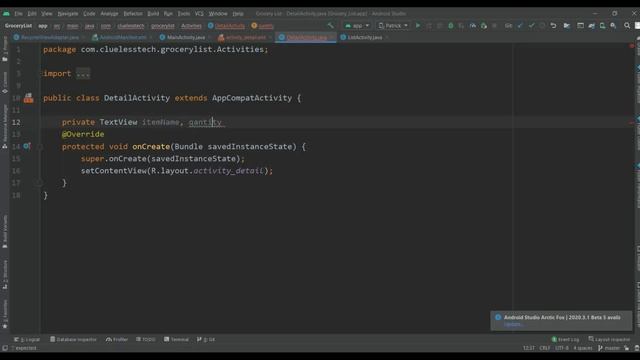Open the Resource Manager sidebar tab
The width and height of the screenshot is (640, 360).
5,127
